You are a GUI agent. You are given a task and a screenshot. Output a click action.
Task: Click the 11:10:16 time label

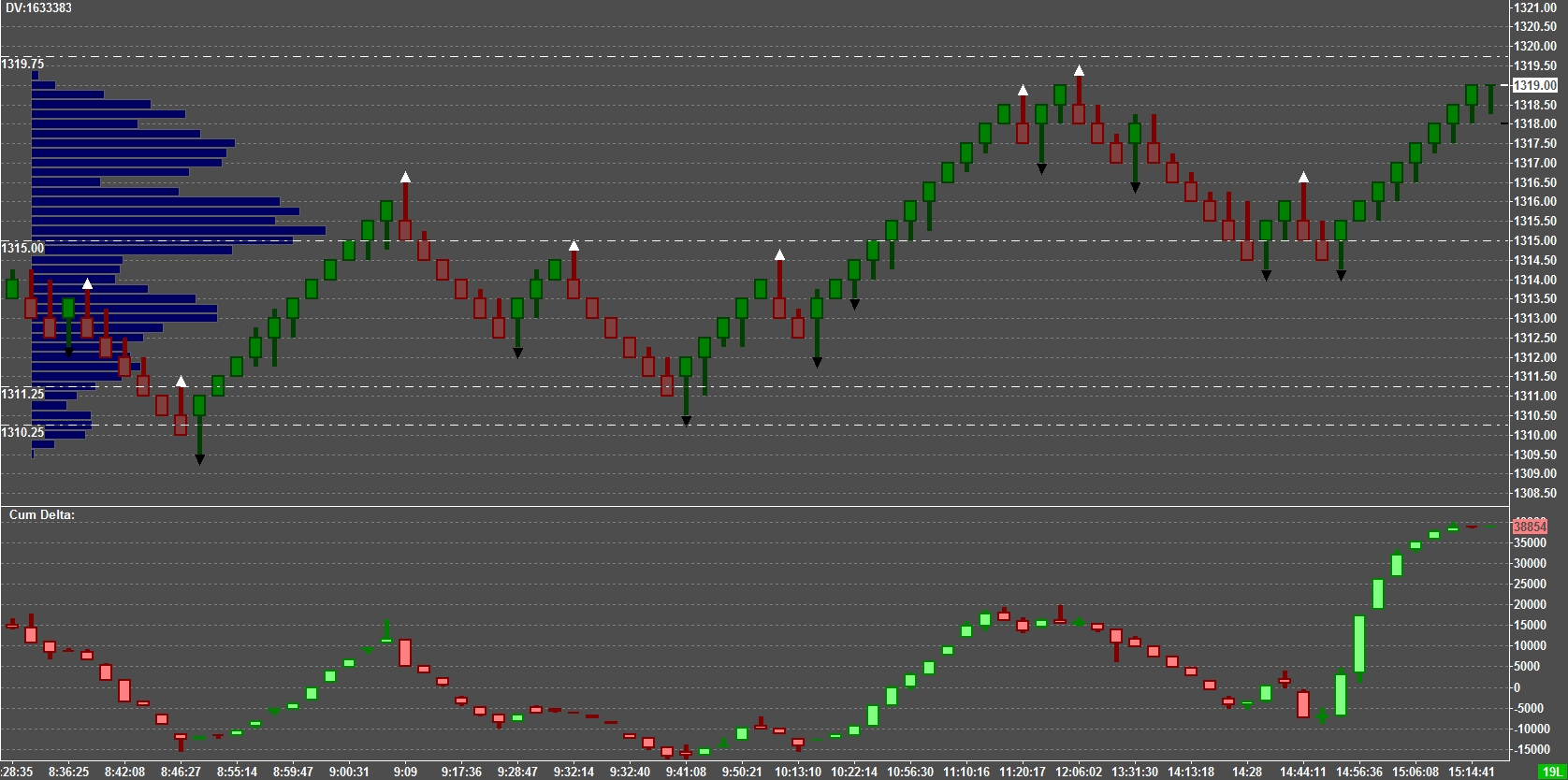966,772
